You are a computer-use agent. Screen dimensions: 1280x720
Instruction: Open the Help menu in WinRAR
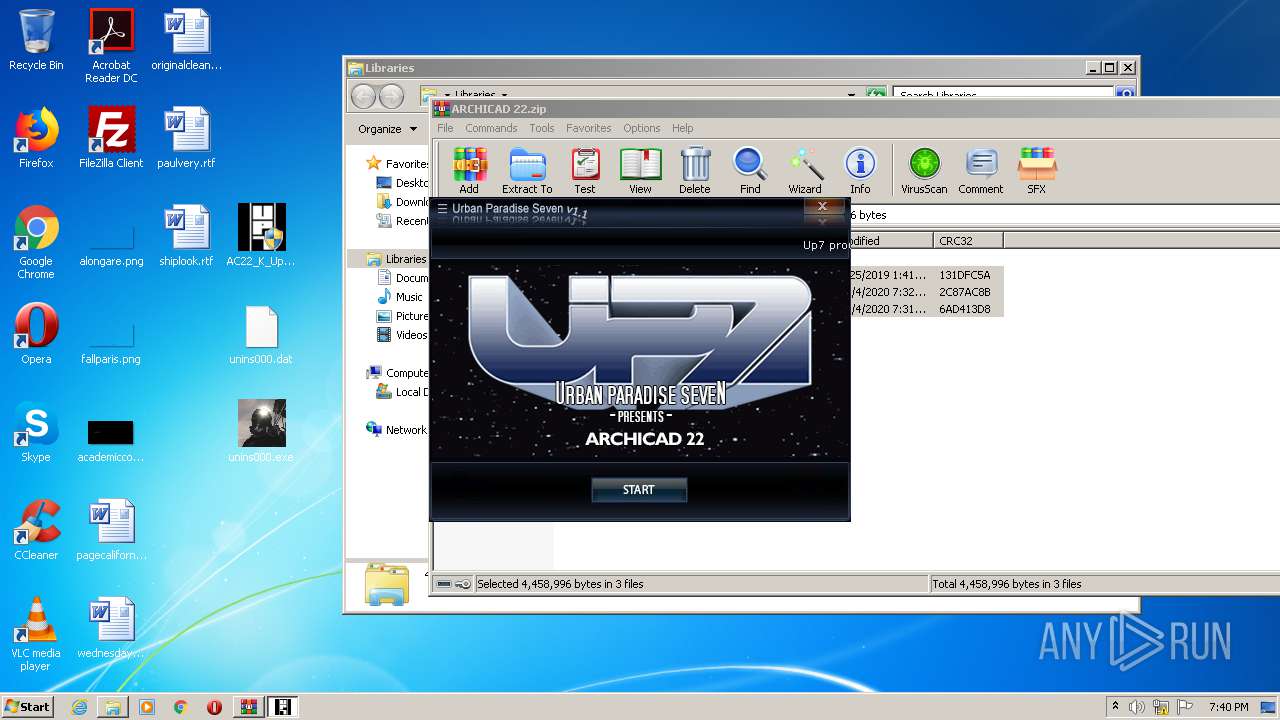tap(683, 128)
